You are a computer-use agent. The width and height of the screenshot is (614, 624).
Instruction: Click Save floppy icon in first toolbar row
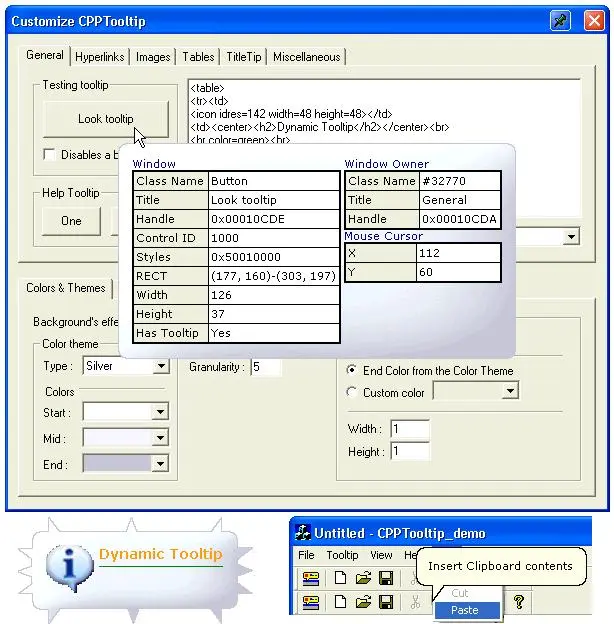click(386, 578)
